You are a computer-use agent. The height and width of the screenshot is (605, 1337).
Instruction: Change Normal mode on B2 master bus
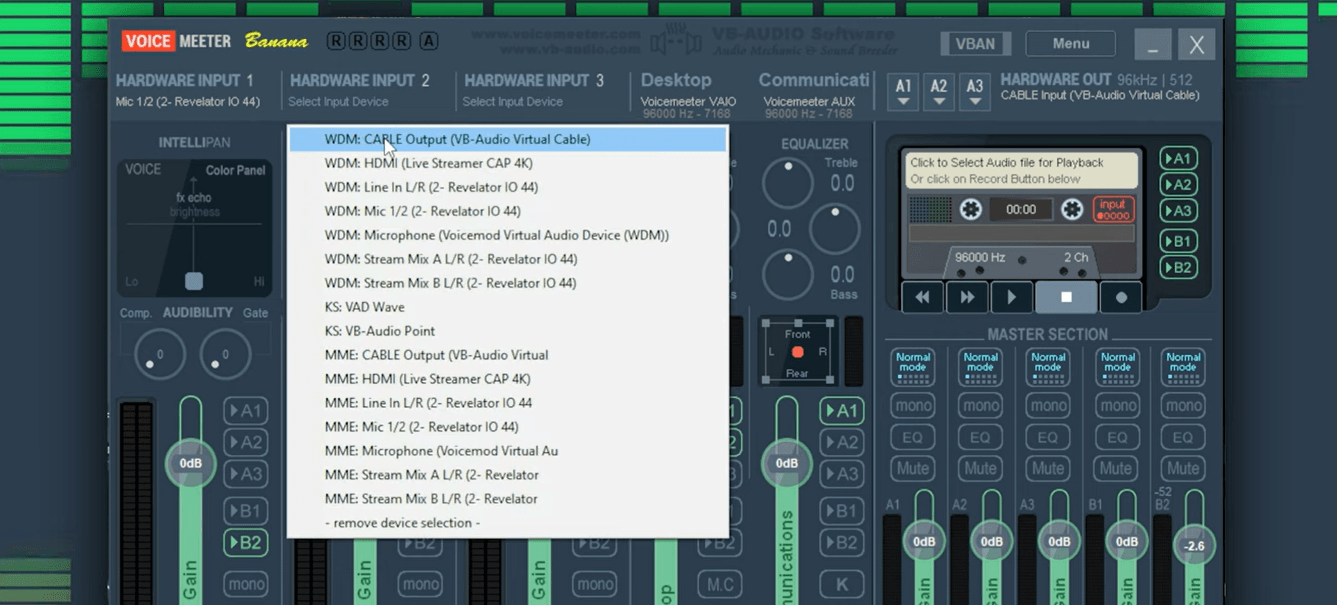[1183, 366]
